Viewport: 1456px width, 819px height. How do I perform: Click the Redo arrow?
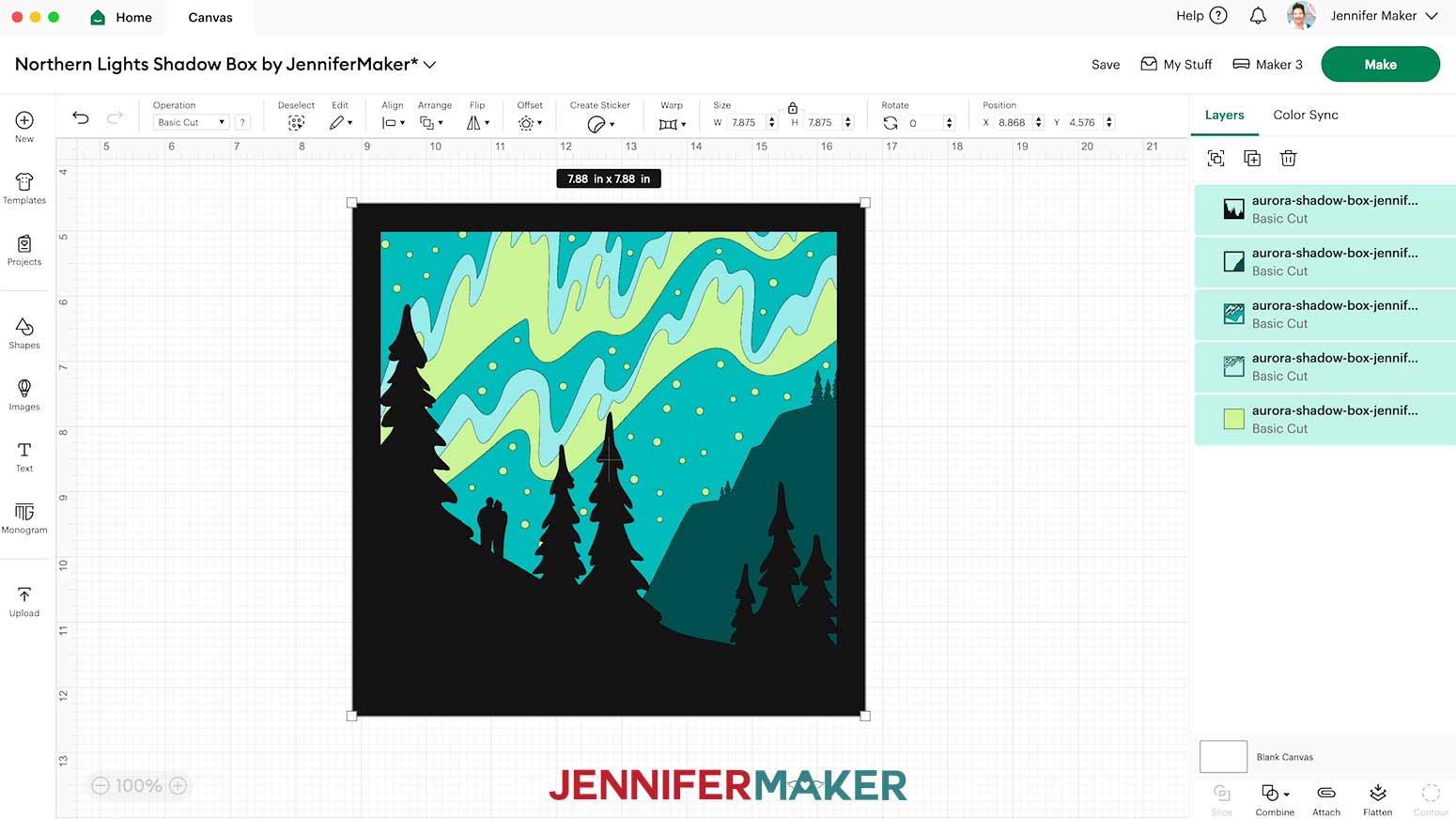pos(115,117)
